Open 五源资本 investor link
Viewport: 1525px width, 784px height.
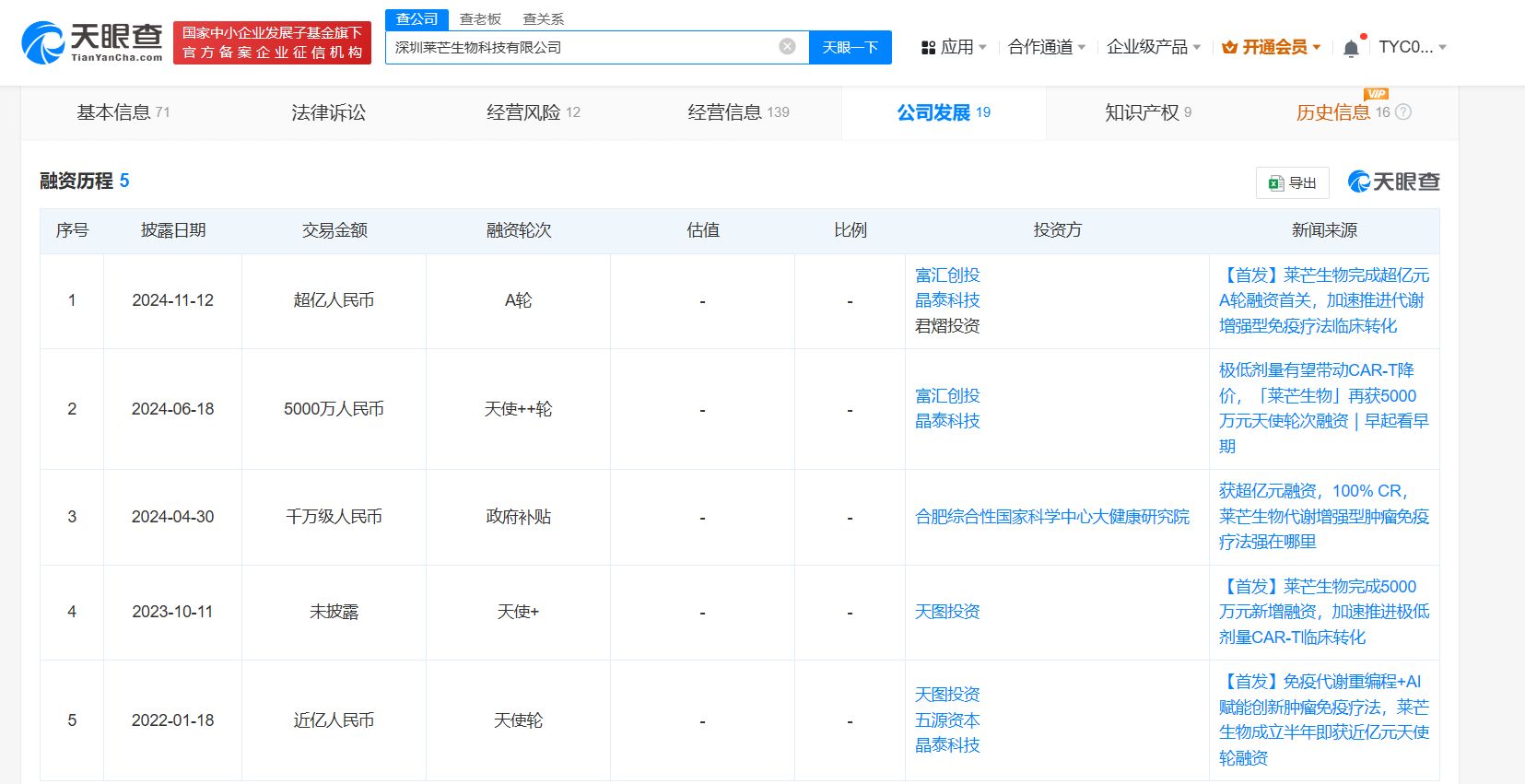point(947,720)
